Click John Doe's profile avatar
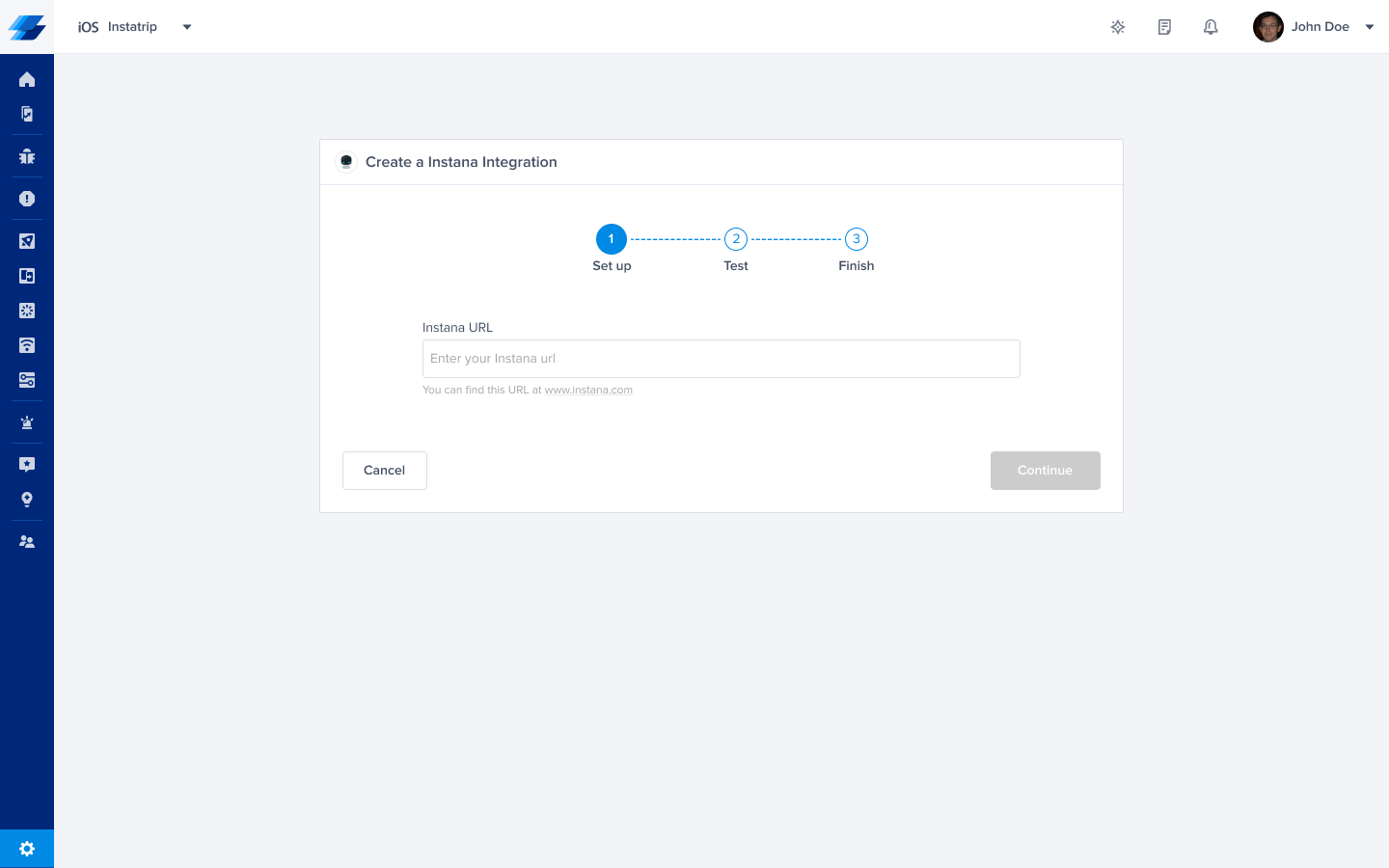1389x868 pixels. 1267,27
